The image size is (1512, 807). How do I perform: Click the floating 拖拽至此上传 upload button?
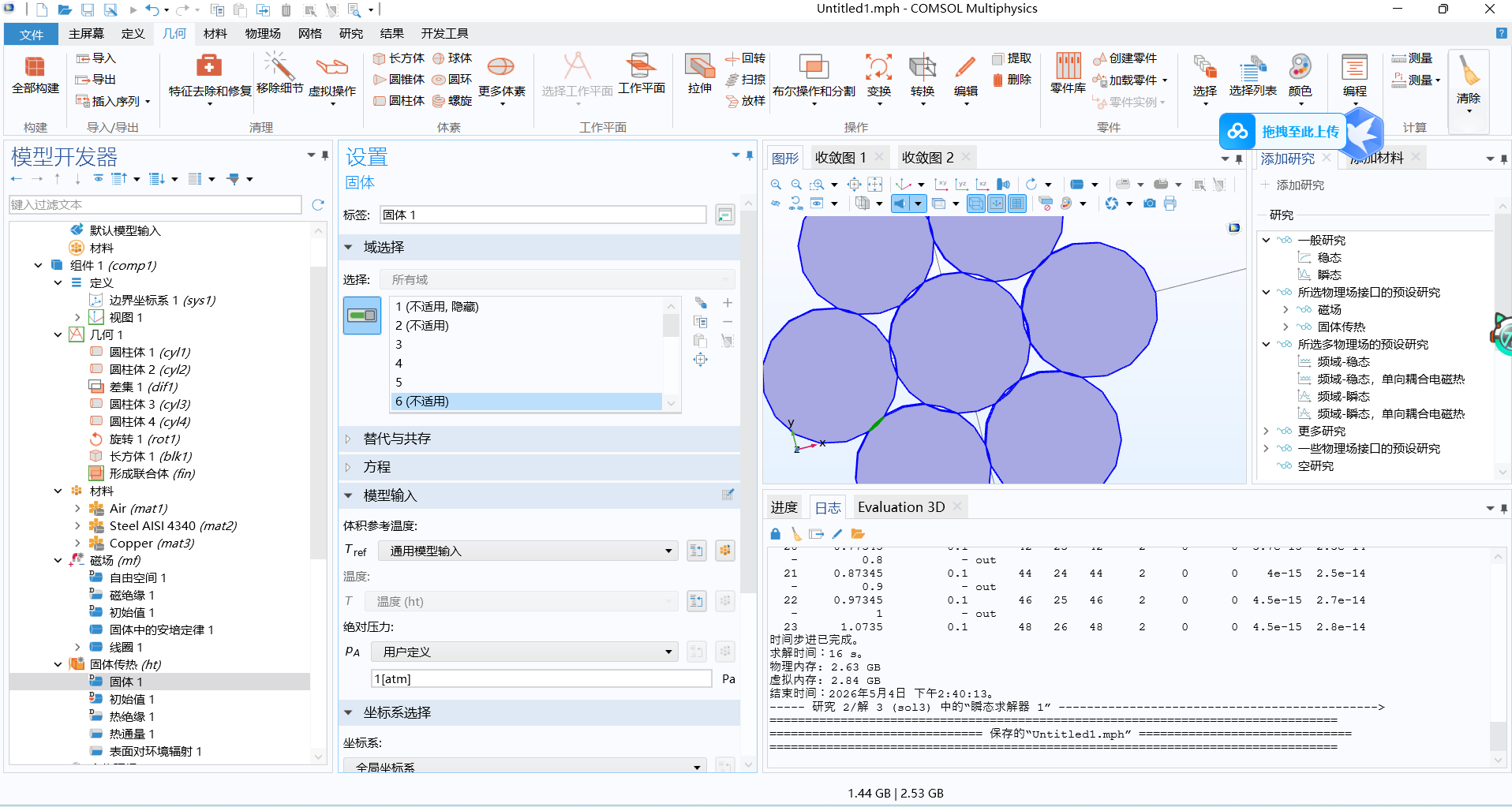pos(1283,131)
